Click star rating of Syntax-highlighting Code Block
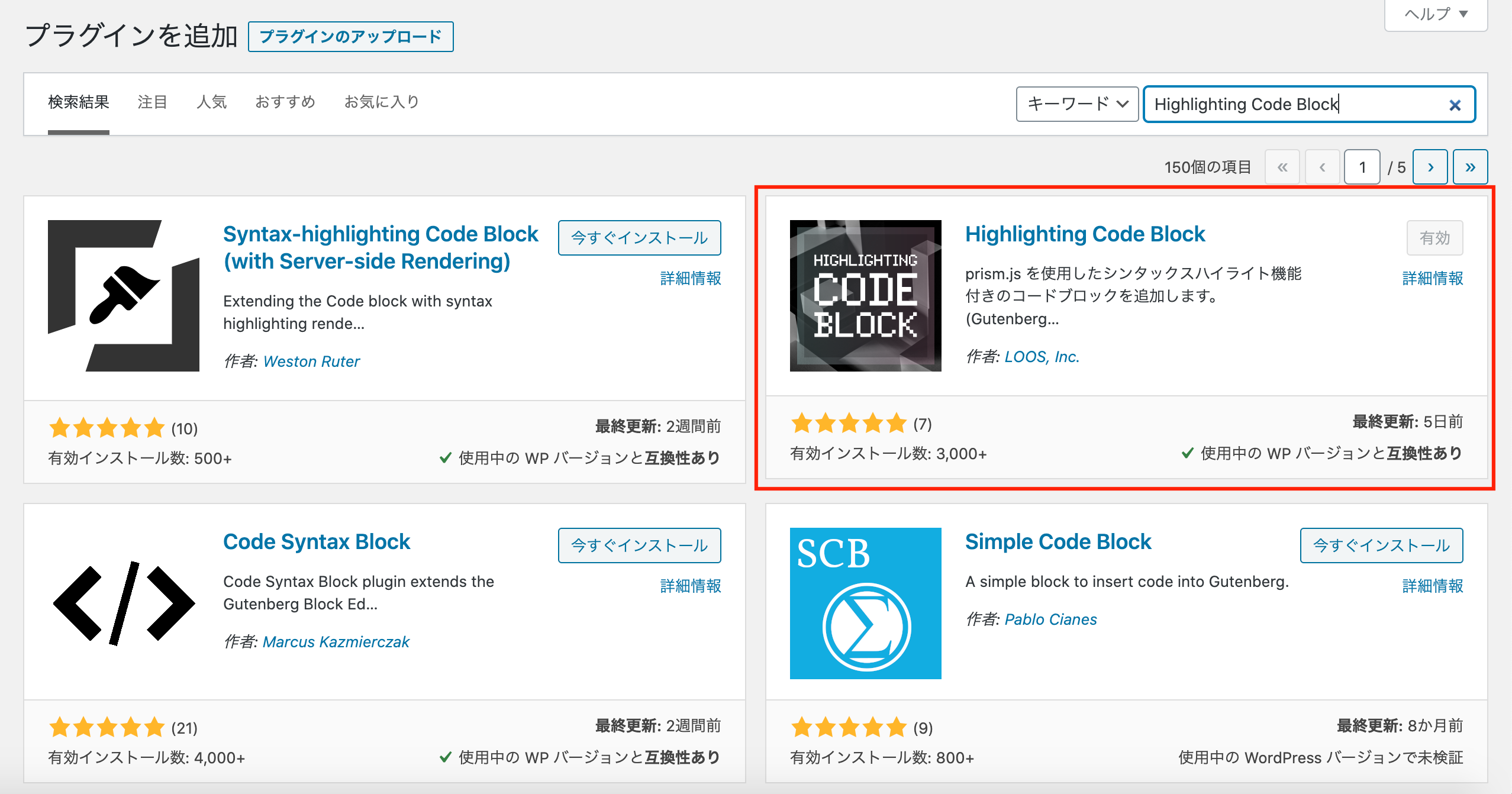Viewport: 1512px width, 794px height. point(107,428)
